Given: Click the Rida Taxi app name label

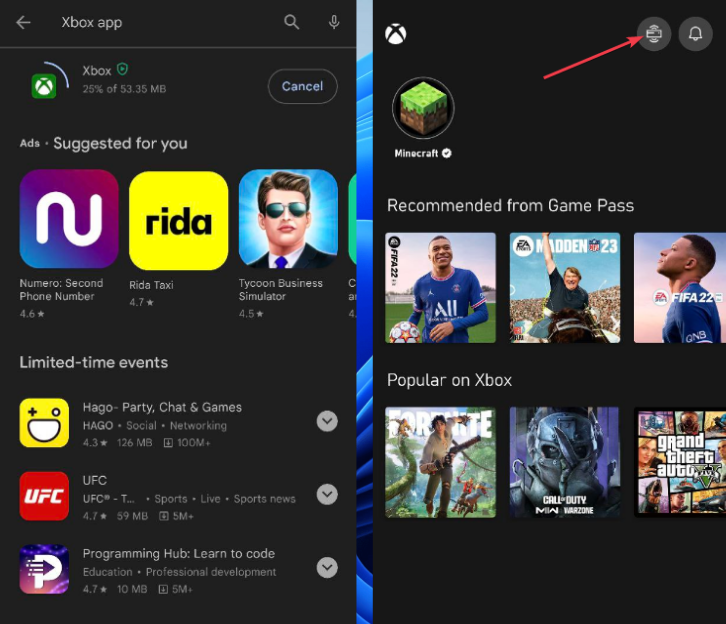Looking at the screenshot, I should point(151,285).
